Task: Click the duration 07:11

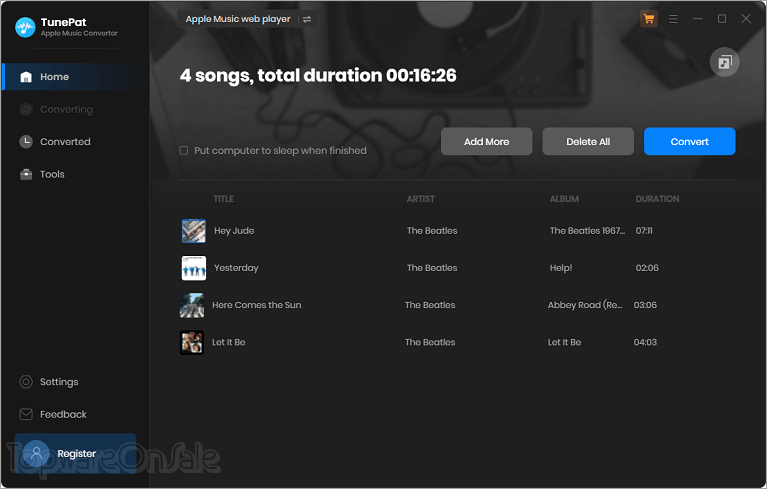Action: pyautogui.click(x=644, y=231)
